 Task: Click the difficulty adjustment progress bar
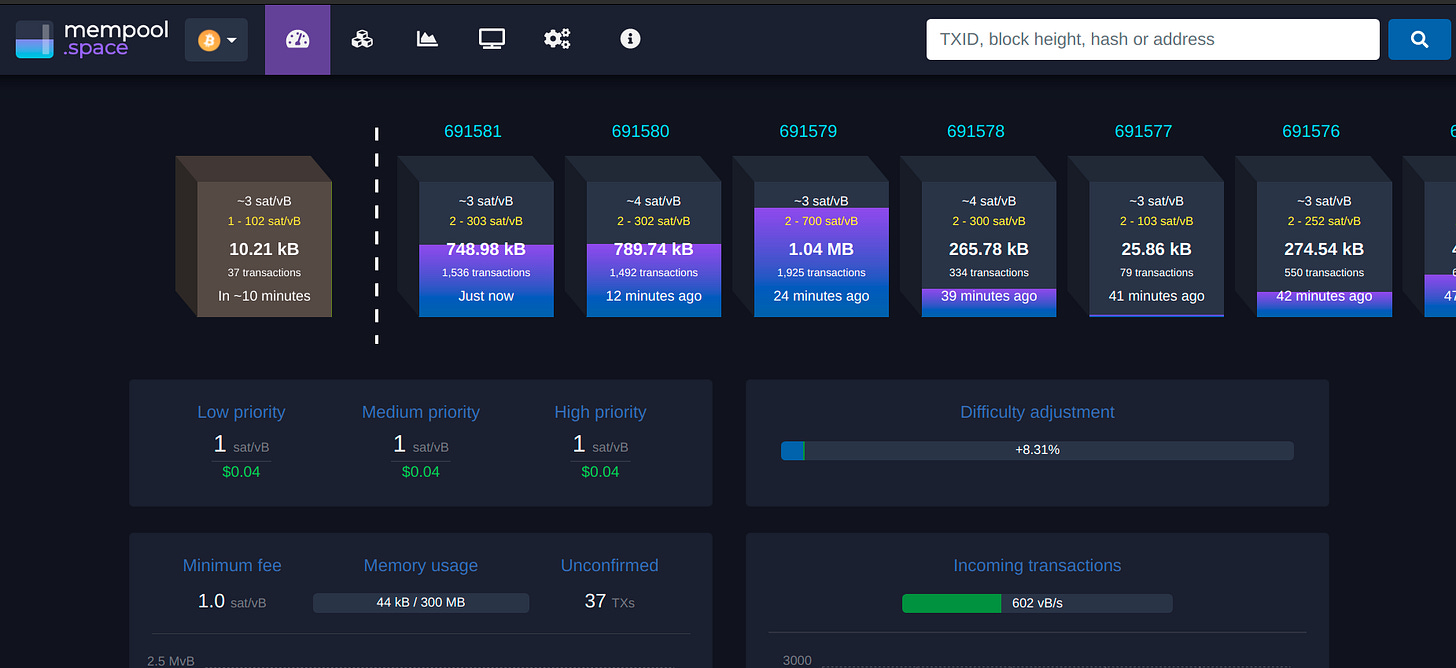click(1037, 450)
